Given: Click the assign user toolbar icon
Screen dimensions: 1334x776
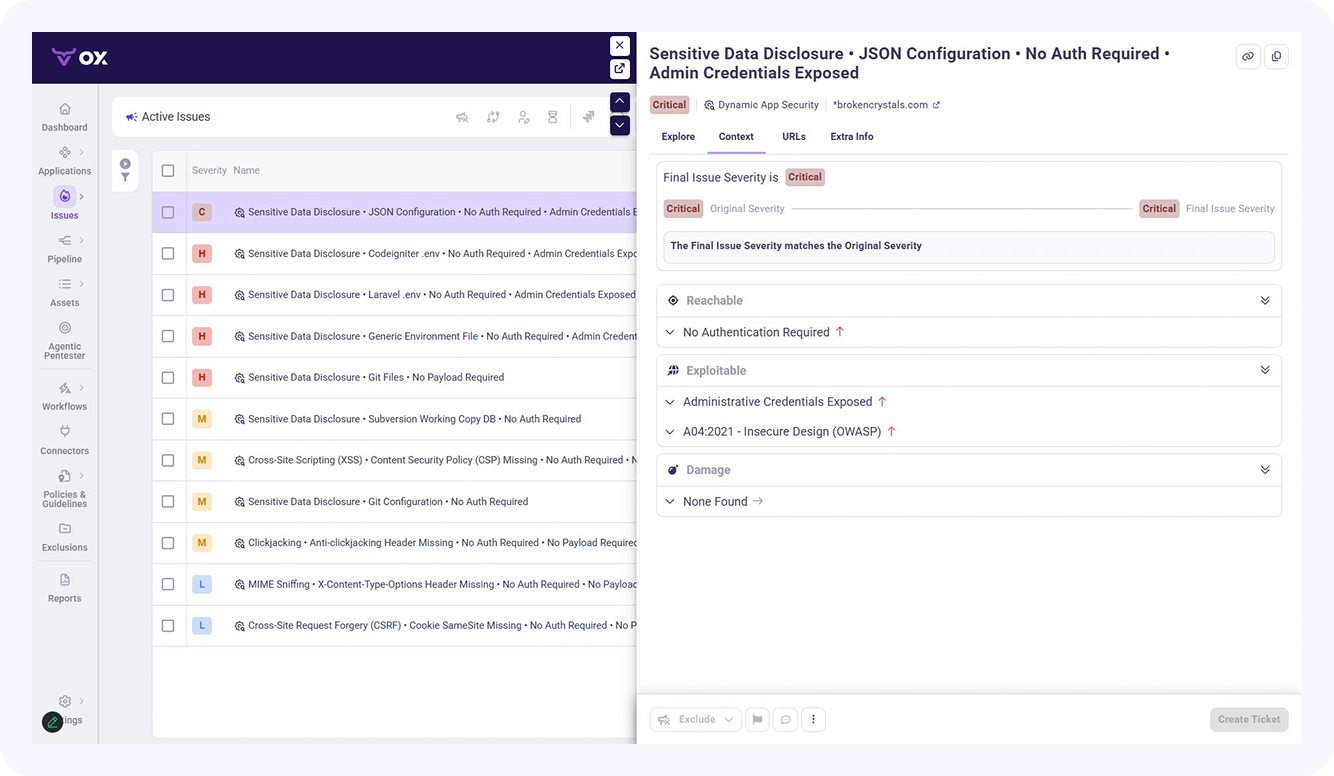Looking at the screenshot, I should (x=523, y=117).
